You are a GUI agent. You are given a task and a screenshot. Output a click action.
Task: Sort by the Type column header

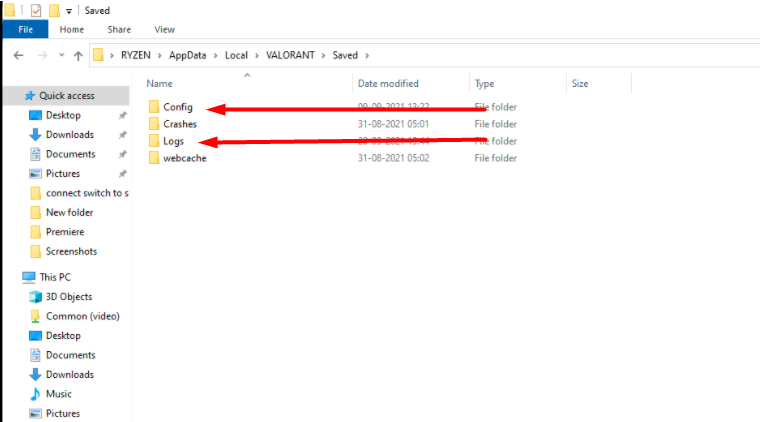(484, 83)
